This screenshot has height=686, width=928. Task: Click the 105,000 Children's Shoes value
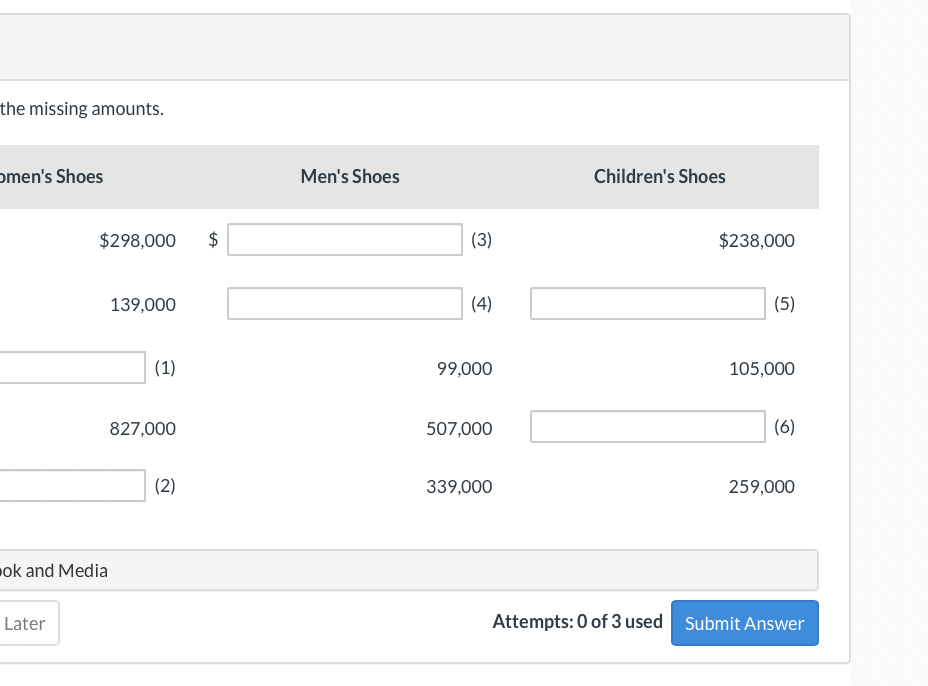click(761, 369)
